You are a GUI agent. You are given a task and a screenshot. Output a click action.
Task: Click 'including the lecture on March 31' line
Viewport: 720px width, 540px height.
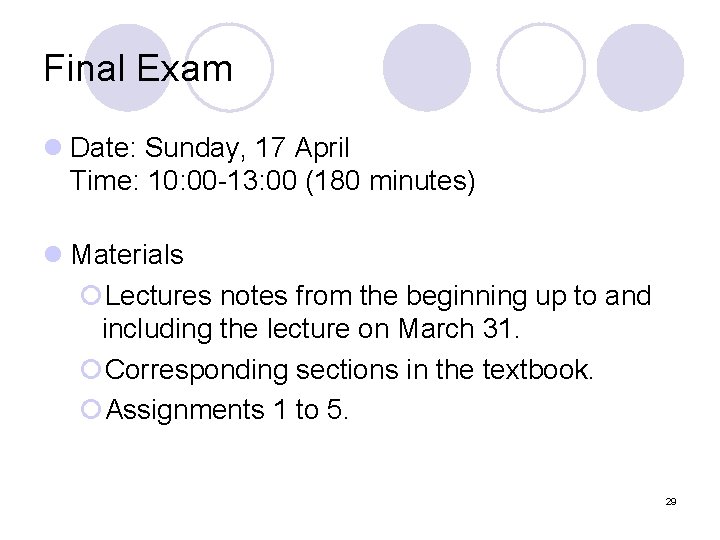coord(310,330)
